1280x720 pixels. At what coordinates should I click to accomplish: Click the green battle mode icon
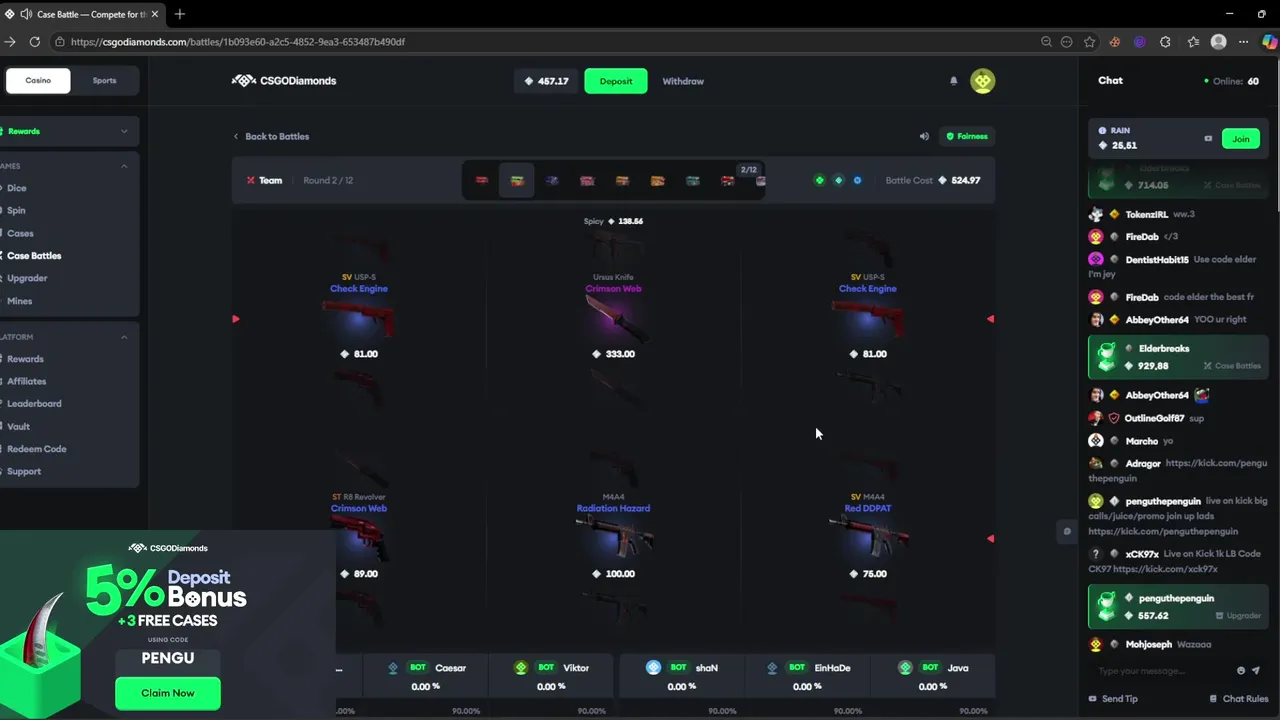pos(820,180)
